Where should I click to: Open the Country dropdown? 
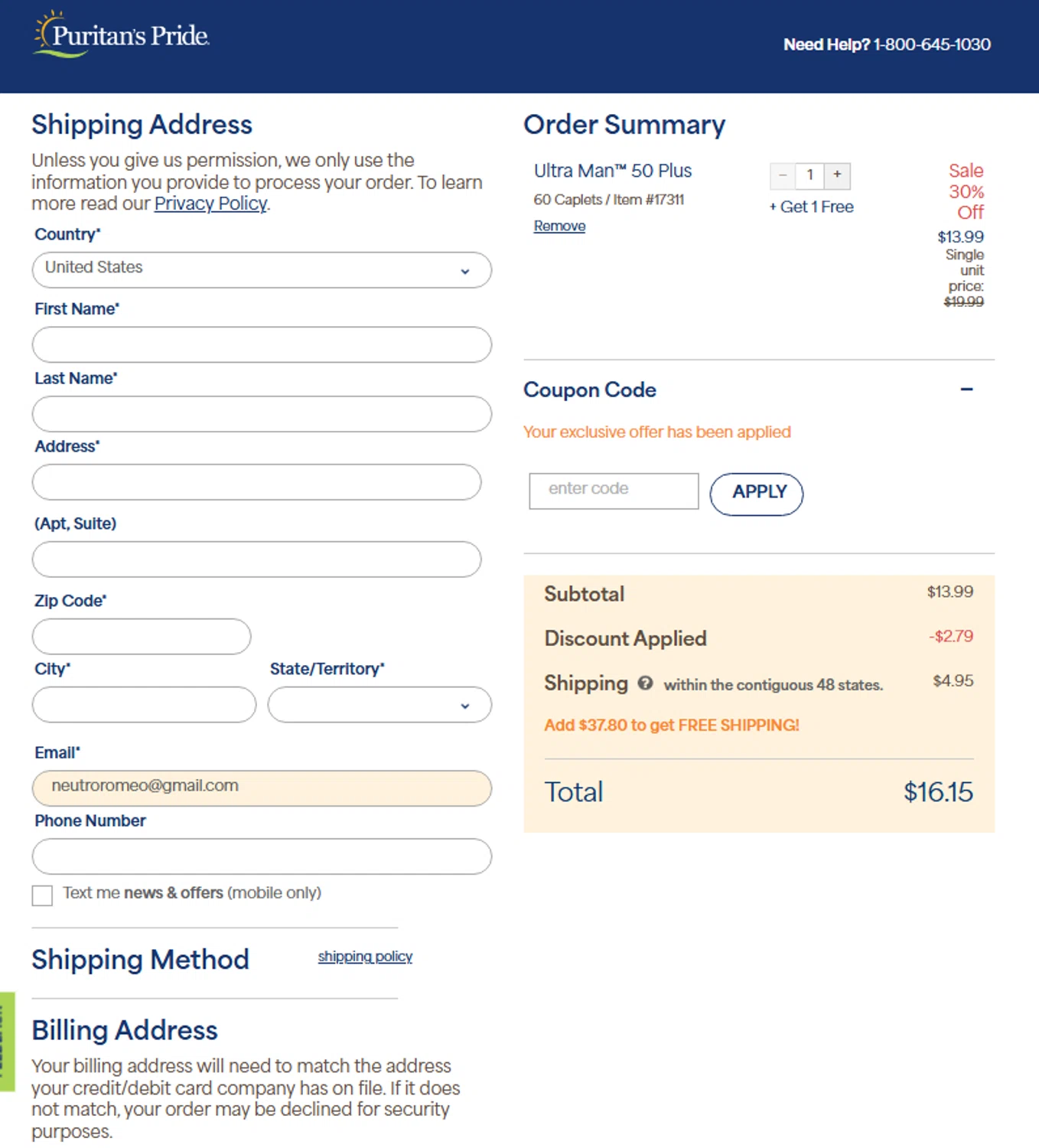click(262, 269)
